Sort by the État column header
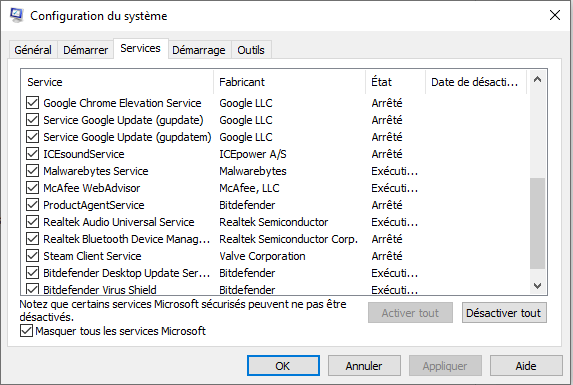Image resolution: width=573 pixels, height=385 pixels. pyautogui.click(x=396, y=82)
